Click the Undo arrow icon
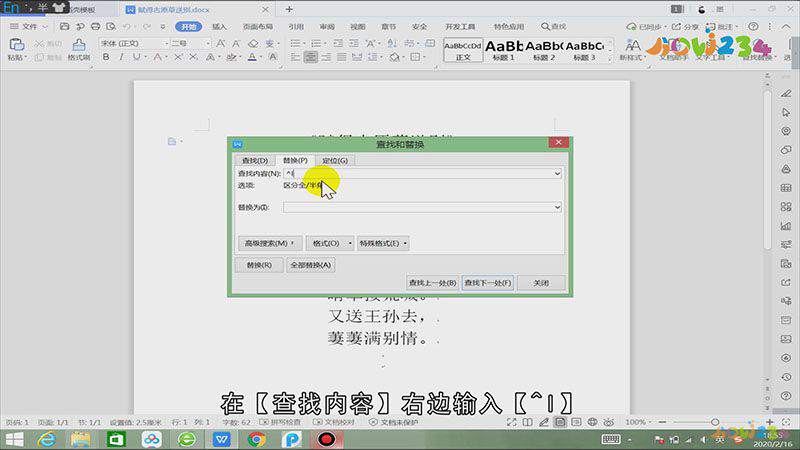Screen dimensions: 800x450 point(127,26)
